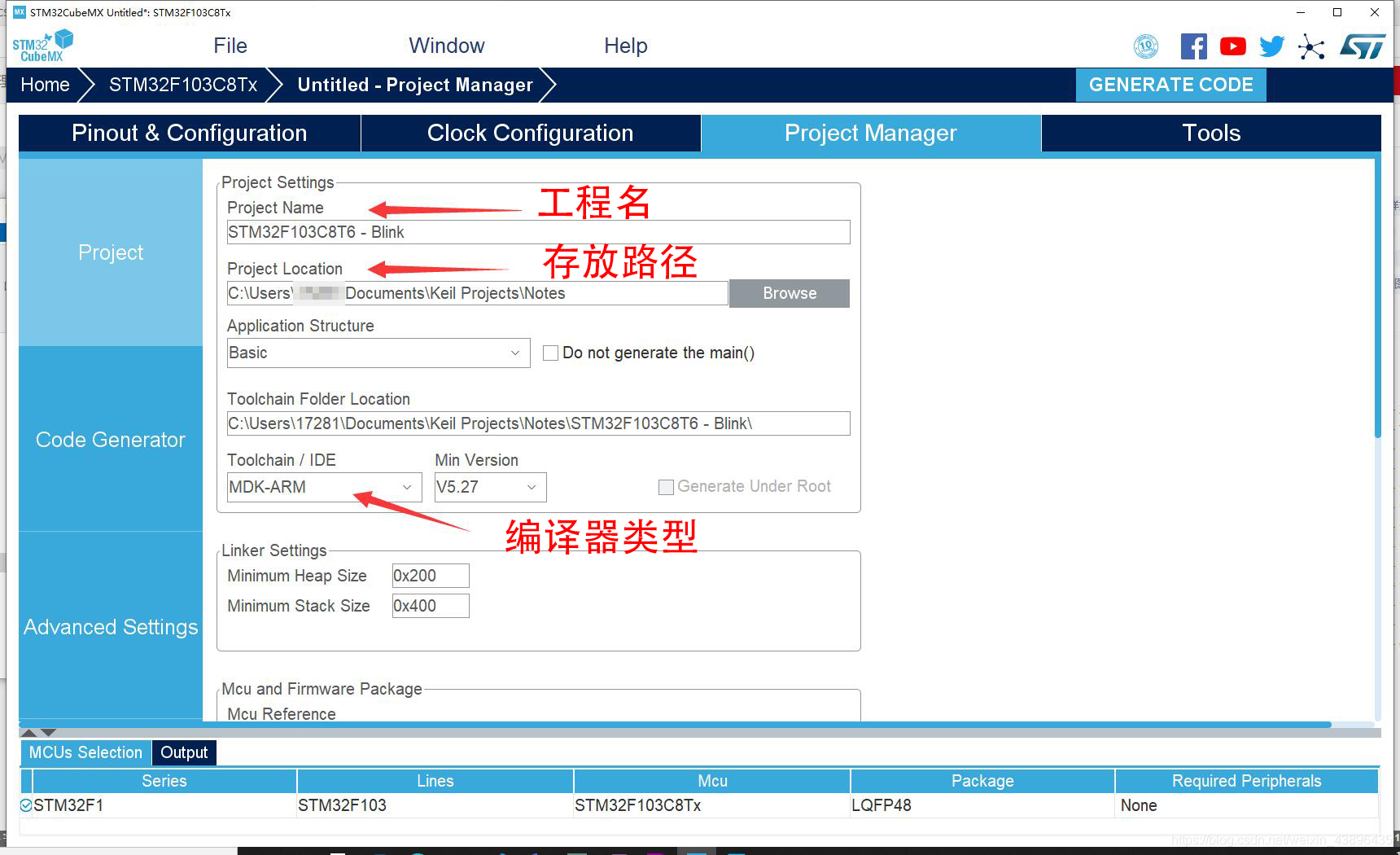Open the 10-year anniversary badge icon
The image size is (1400, 855).
[1146, 46]
